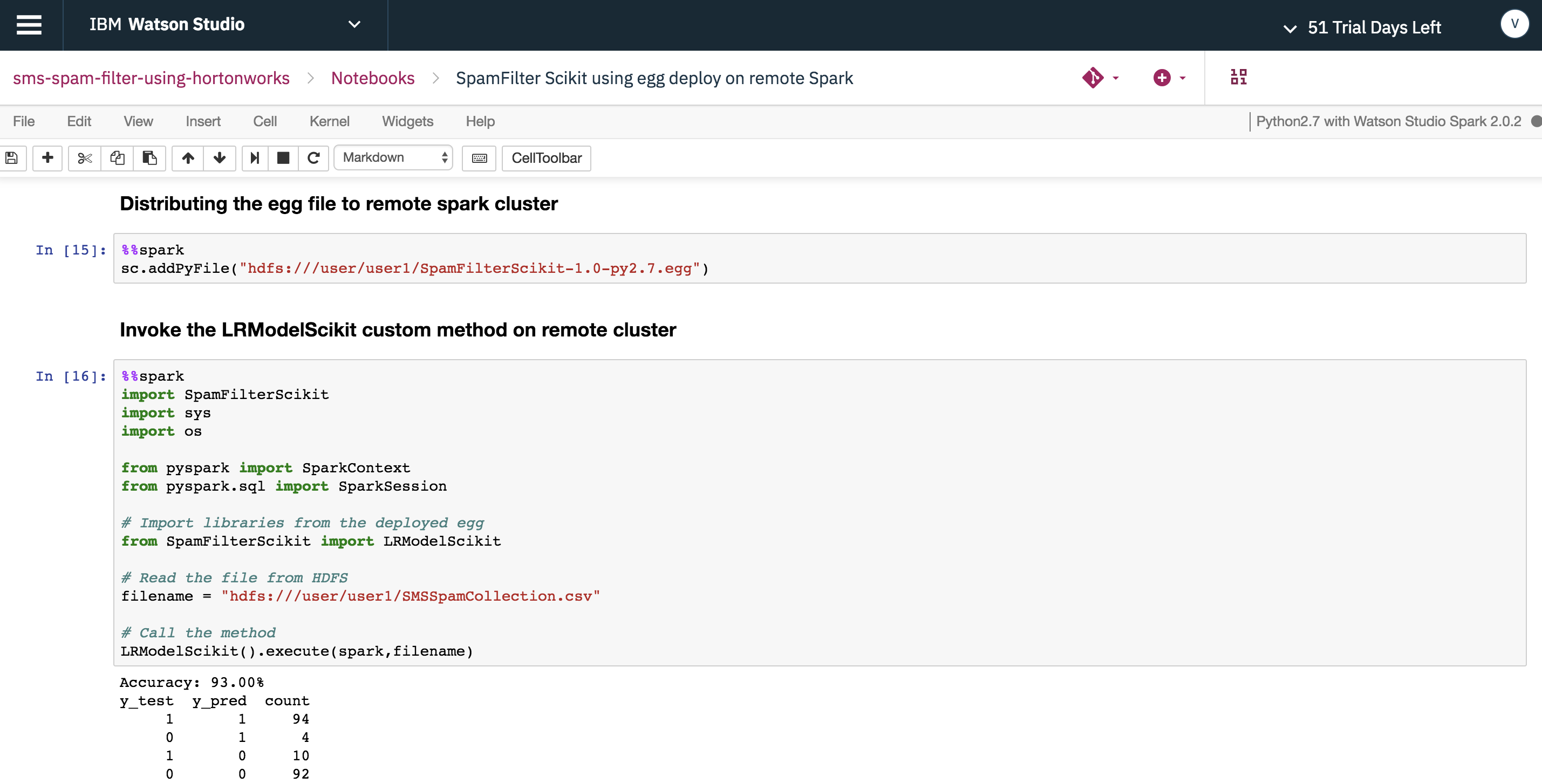Screen dimensions: 1542x784
Task: Save the notebook with the floppy disk icon
Action: pyautogui.click(x=11, y=158)
